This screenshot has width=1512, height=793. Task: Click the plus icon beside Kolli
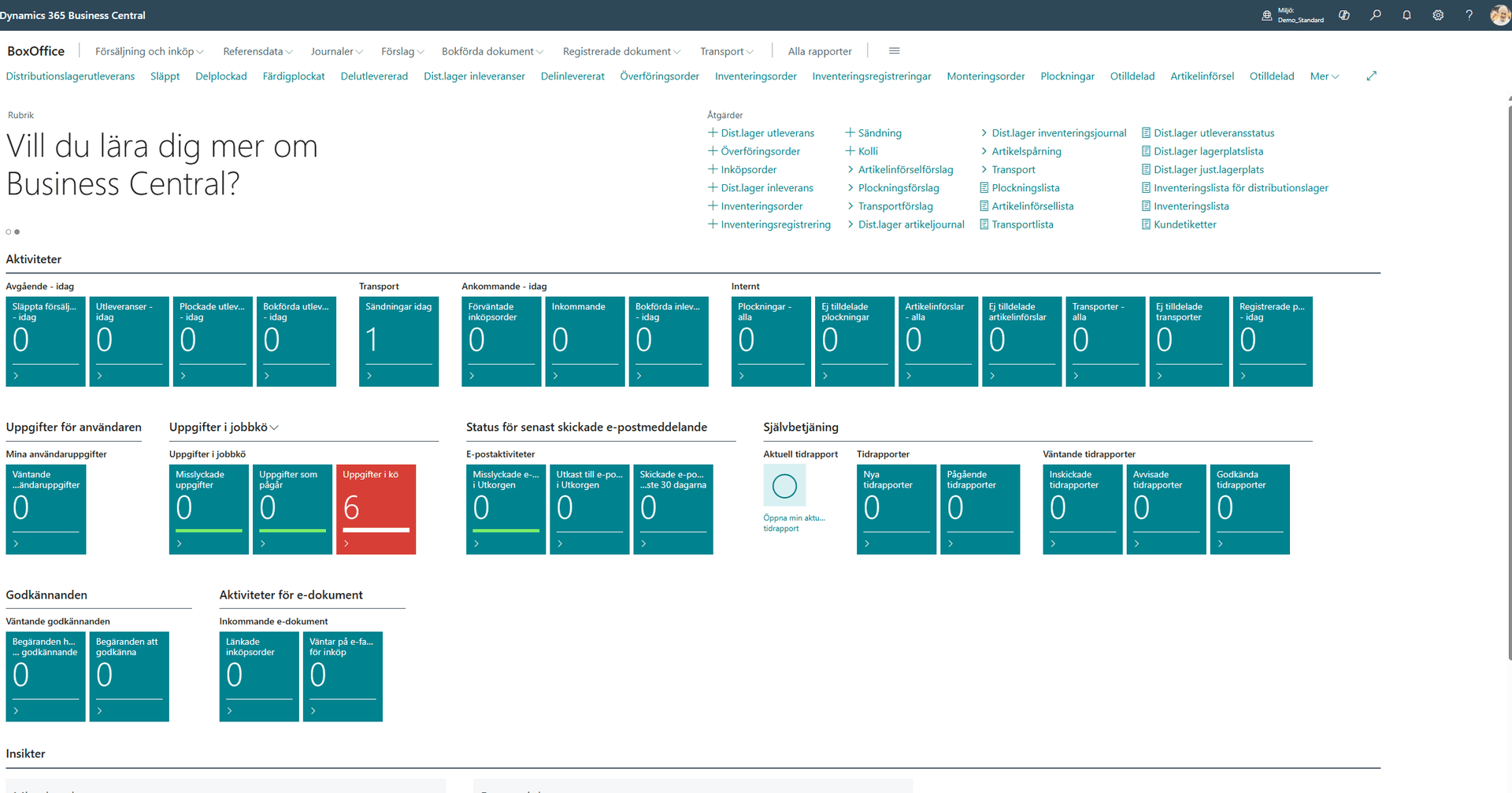[x=850, y=151]
